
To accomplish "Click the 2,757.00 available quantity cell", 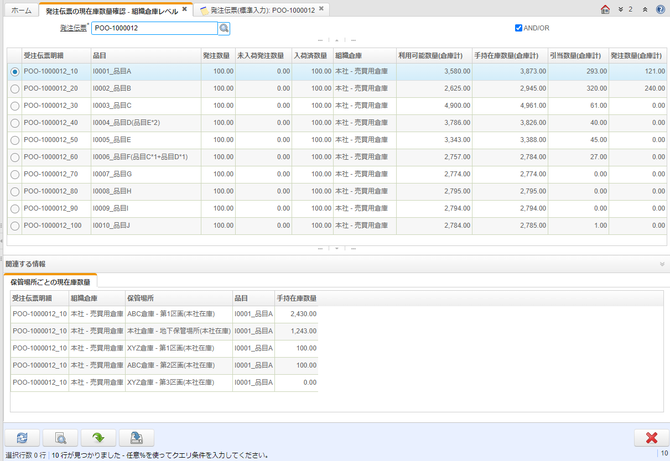I will (x=435, y=157).
